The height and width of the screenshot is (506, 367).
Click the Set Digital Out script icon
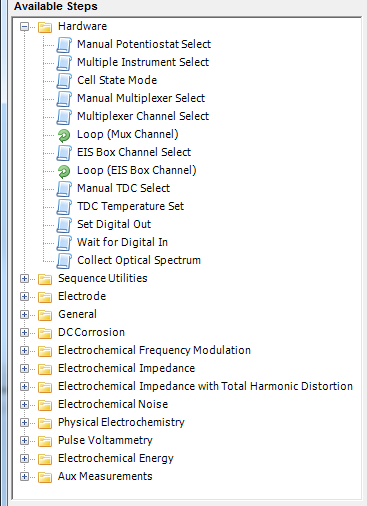(64, 225)
